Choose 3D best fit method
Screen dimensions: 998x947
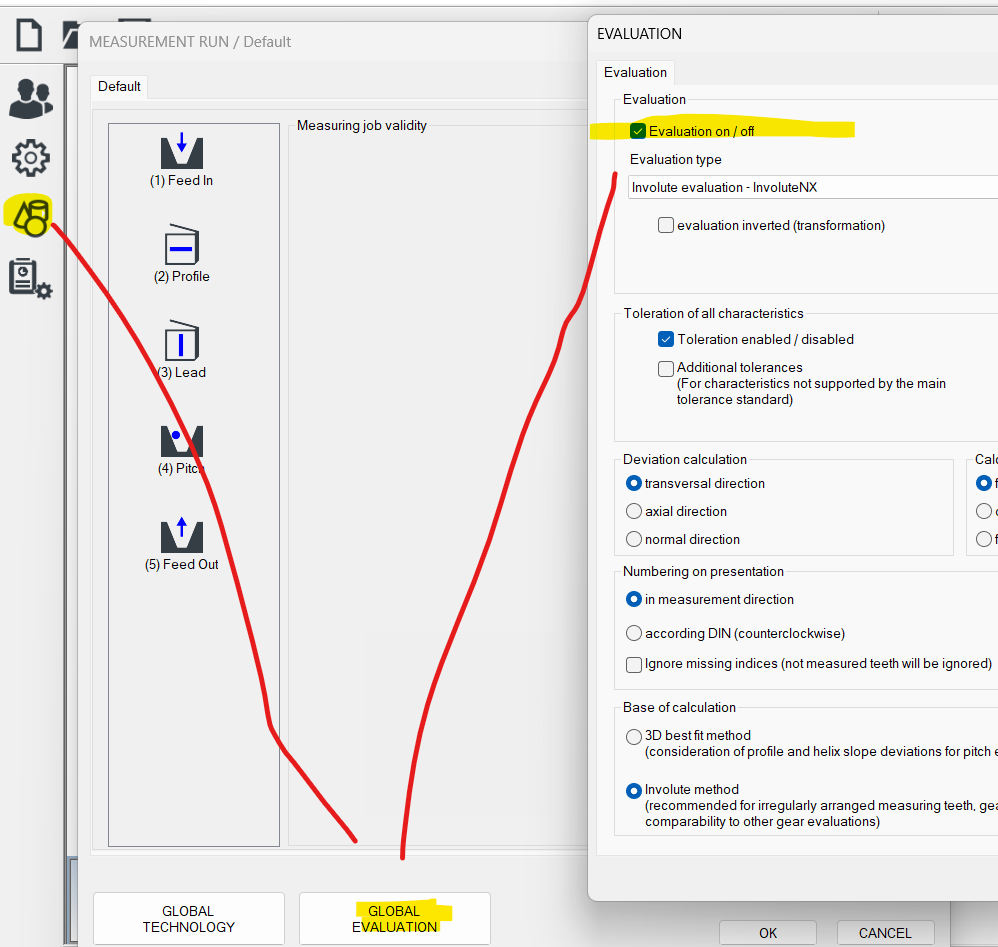634,737
